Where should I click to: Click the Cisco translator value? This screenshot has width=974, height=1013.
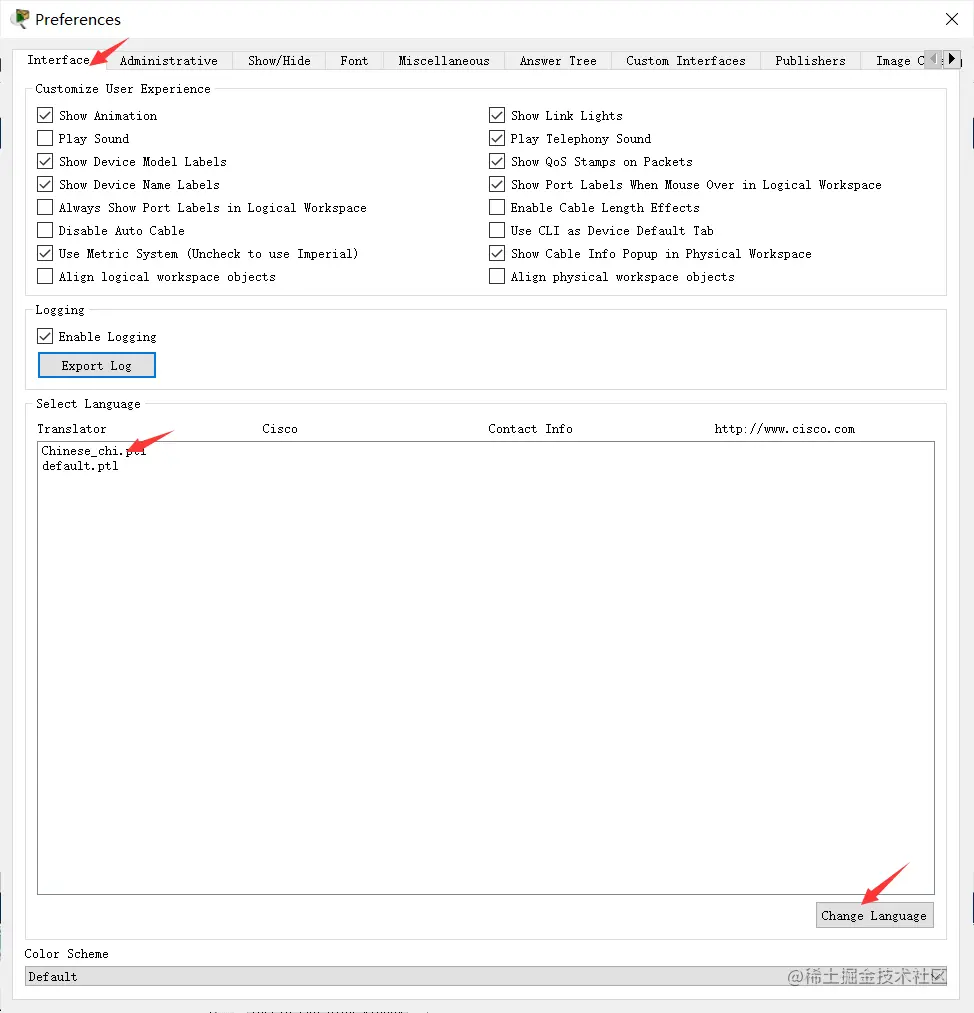click(x=280, y=429)
